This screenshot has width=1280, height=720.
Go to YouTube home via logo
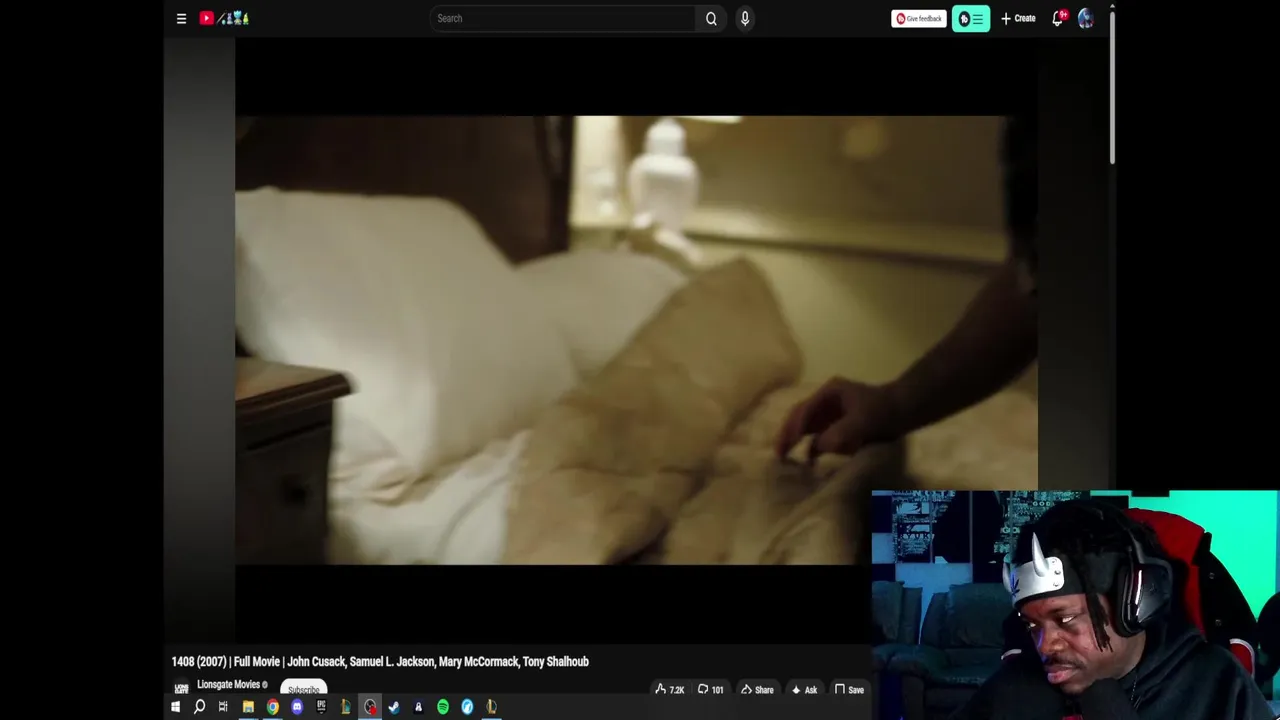click(x=224, y=18)
